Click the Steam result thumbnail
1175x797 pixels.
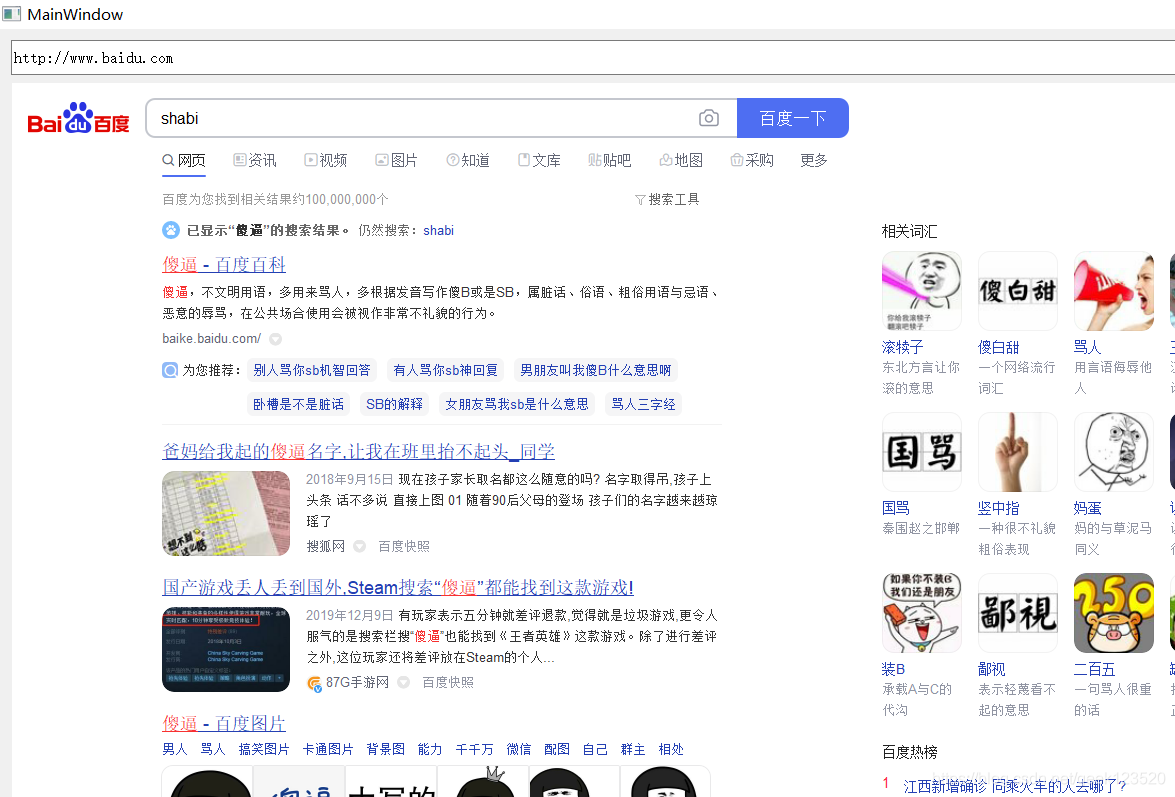(x=226, y=649)
